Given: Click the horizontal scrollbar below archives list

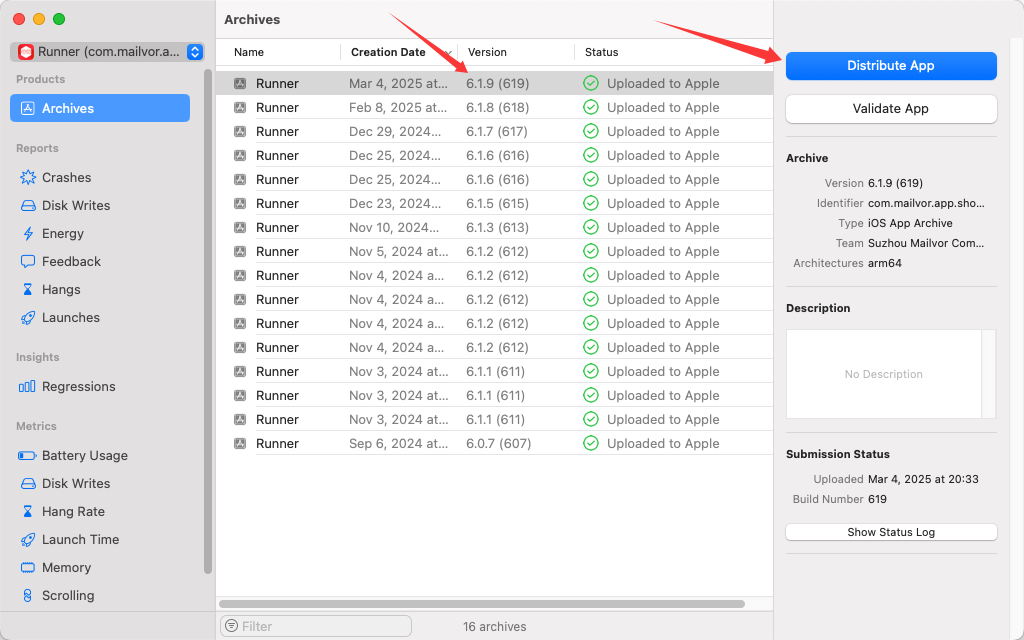Looking at the screenshot, I should 481,604.
